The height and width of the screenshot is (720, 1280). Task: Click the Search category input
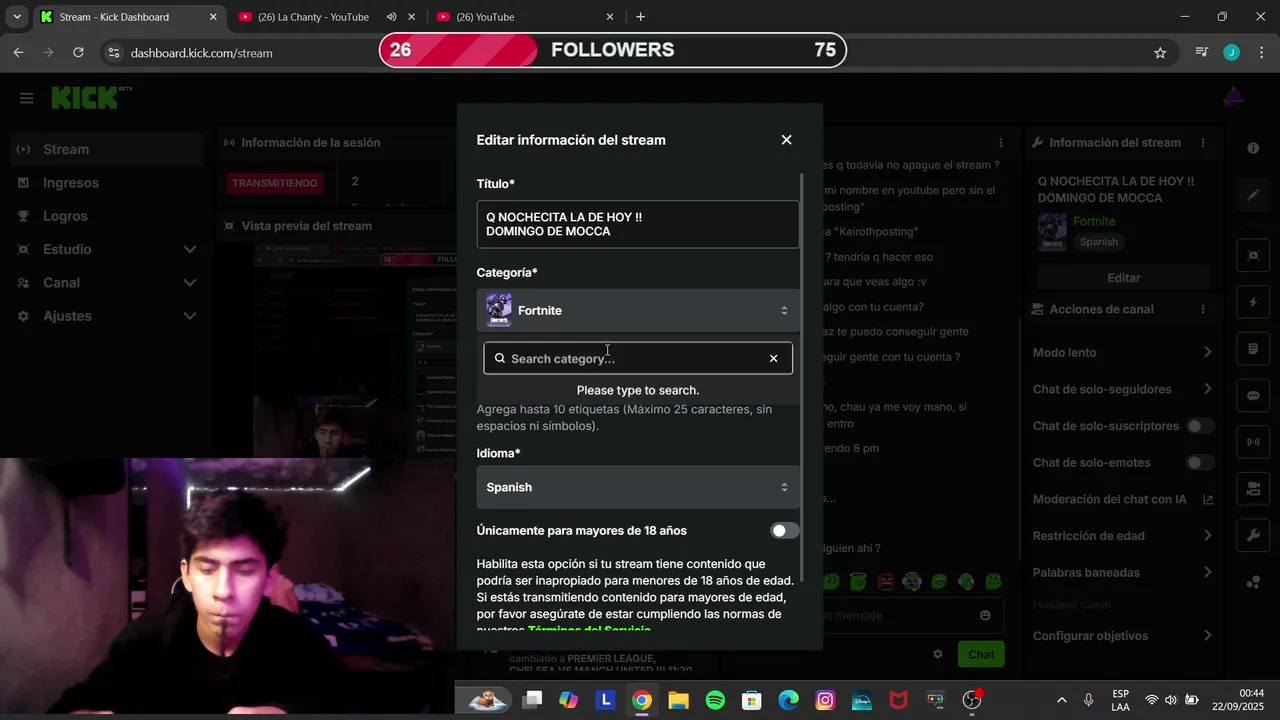[x=637, y=358]
